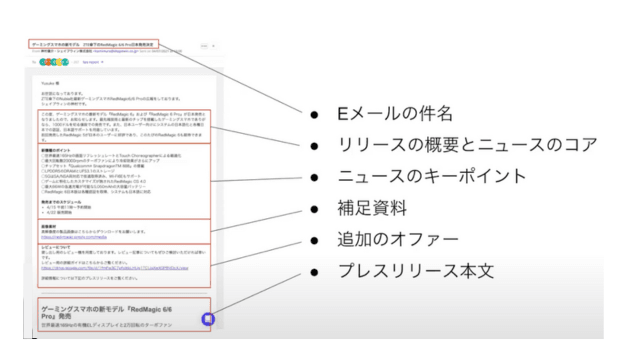Click the '追加のオファー' bullet text
The width and height of the screenshot is (640, 360).
click(398, 239)
